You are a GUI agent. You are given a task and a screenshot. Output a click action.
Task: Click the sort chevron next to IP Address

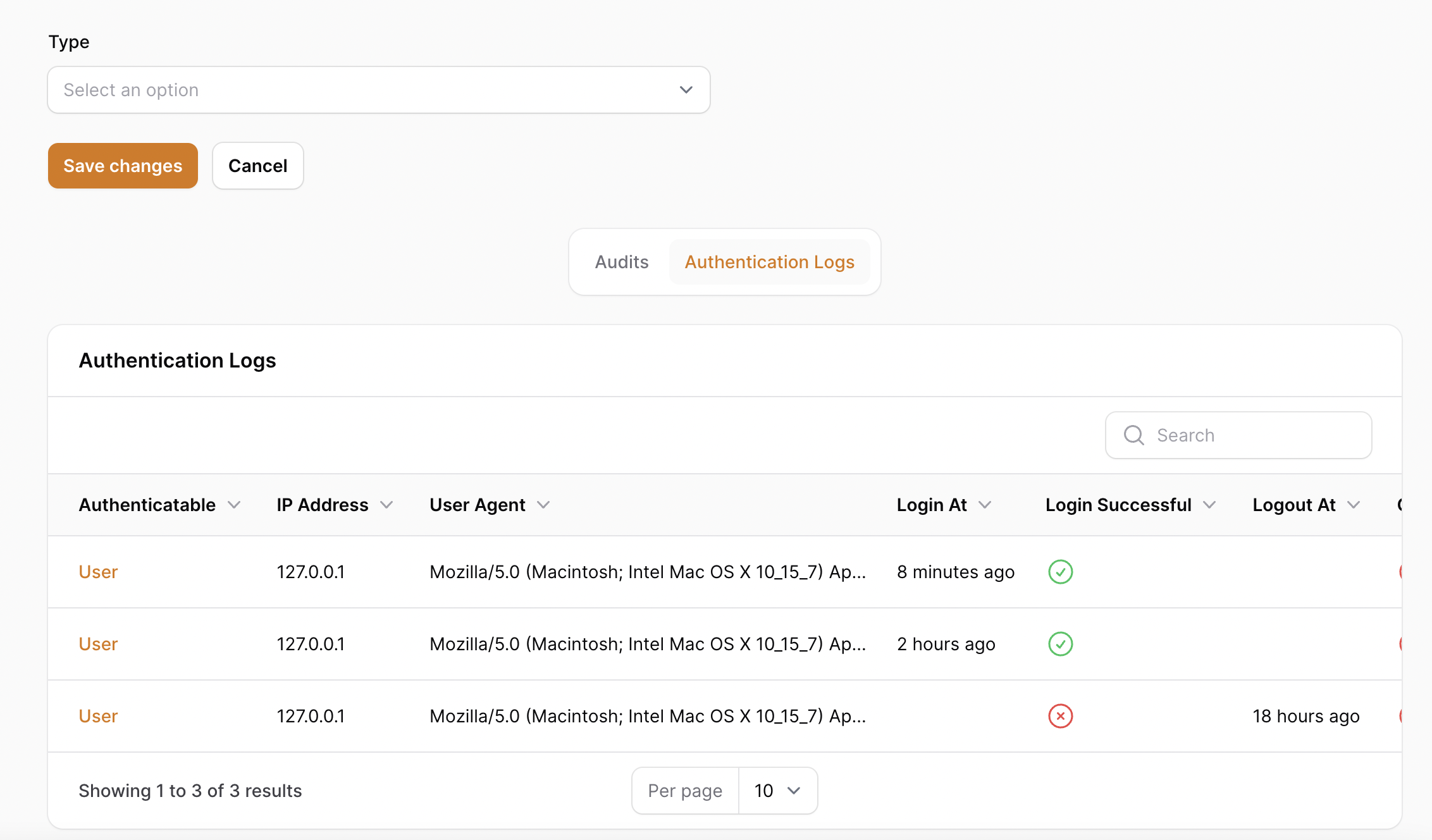(388, 505)
